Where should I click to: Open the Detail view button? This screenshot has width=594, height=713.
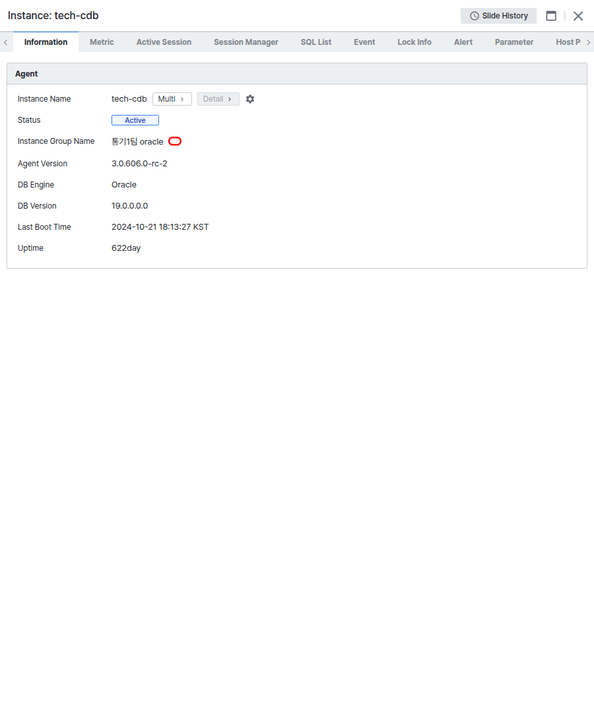pyautogui.click(x=218, y=99)
